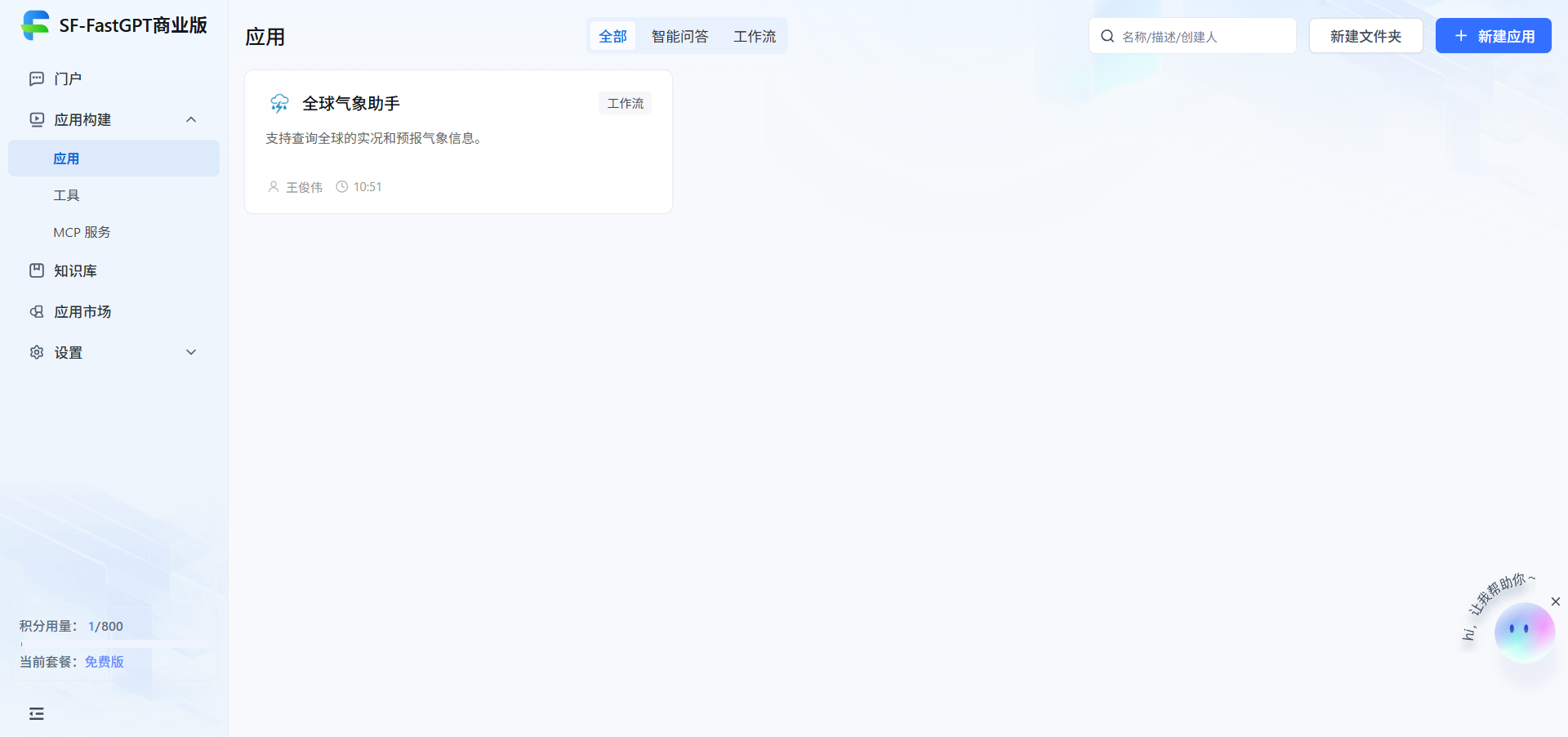Click the 设置 menu label

69,352
